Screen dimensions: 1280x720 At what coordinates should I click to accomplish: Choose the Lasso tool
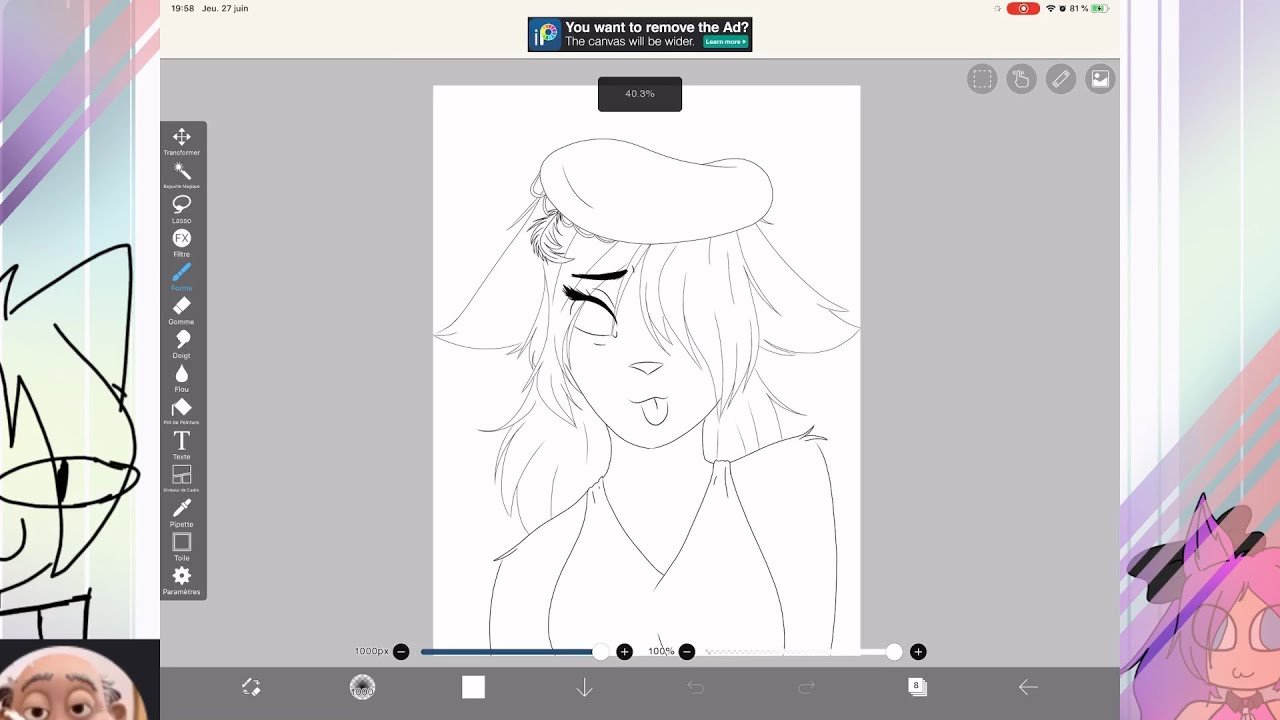(x=182, y=205)
